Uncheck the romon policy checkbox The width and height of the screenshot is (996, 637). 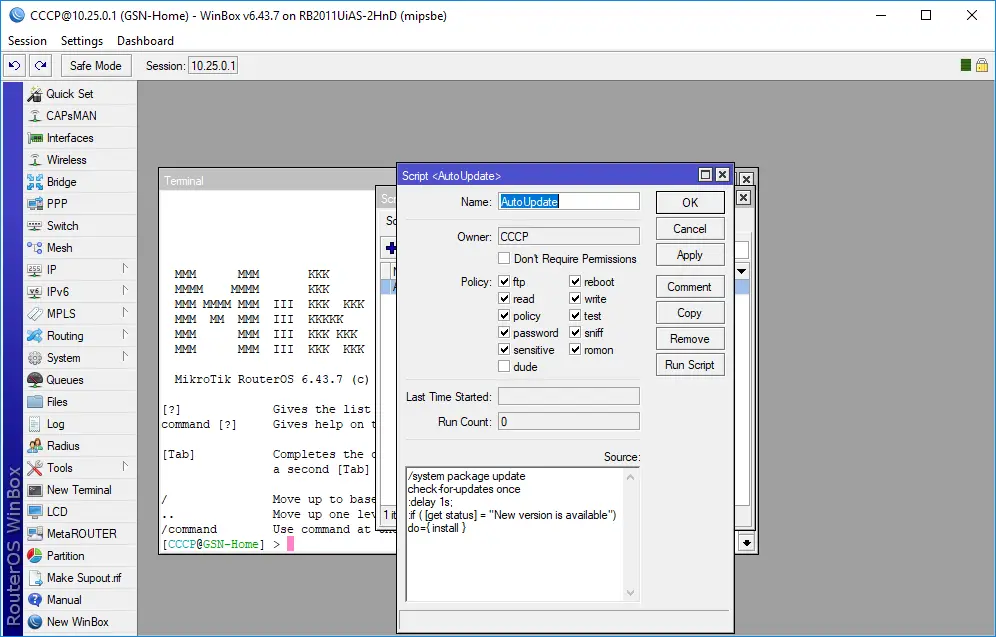point(575,350)
